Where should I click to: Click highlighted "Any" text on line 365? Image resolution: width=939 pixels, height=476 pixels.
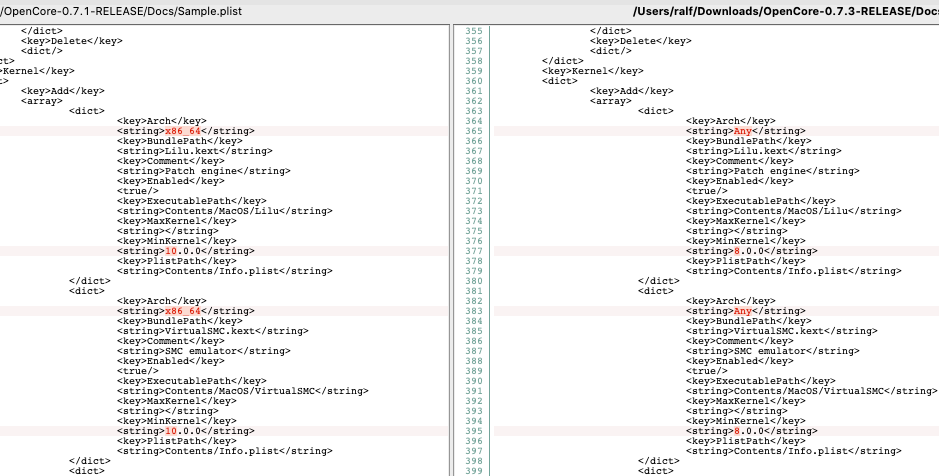click(742, 131)
